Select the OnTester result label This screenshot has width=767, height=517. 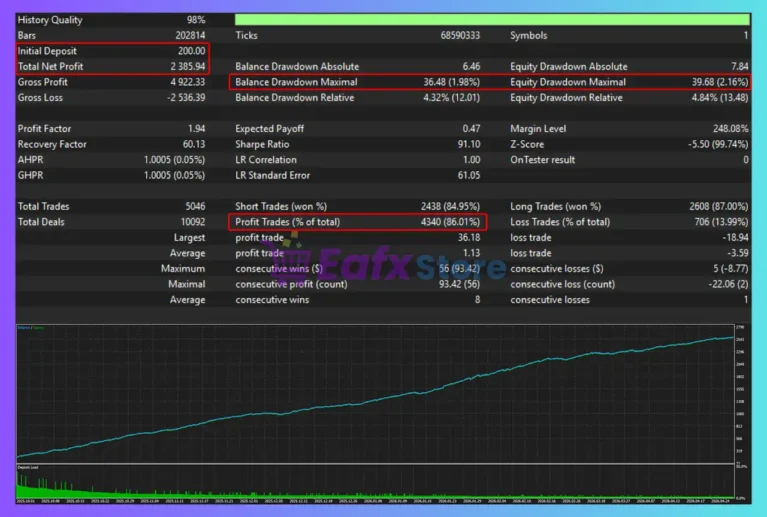click(x=542, y=160)
